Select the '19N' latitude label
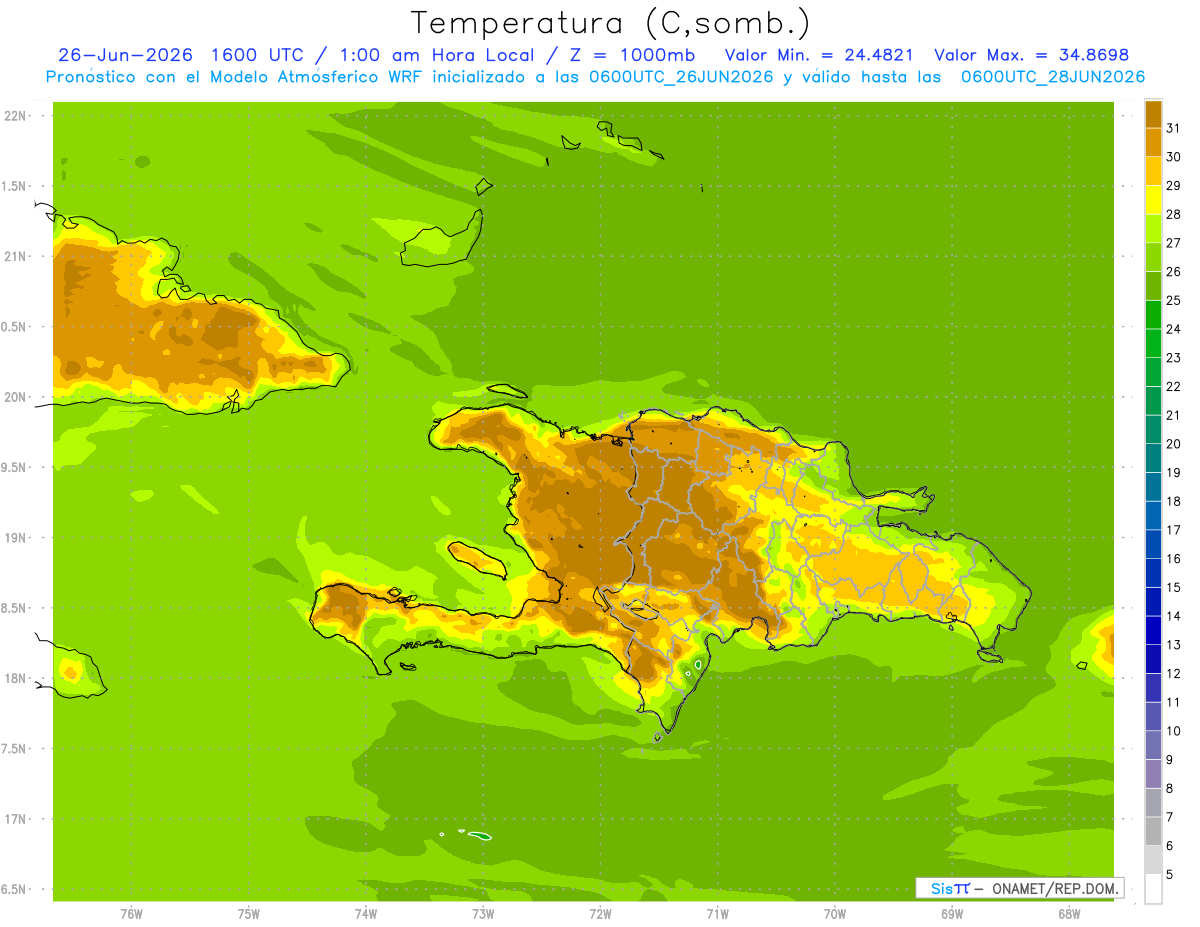The width and height of the screenshot is (1200, 927). (x=15, y=538)
